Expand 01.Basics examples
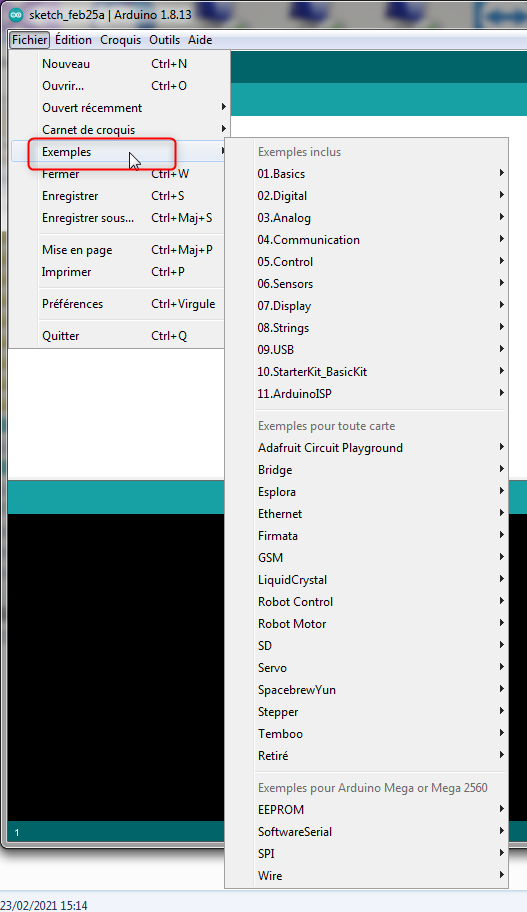 tap(366, 174)
